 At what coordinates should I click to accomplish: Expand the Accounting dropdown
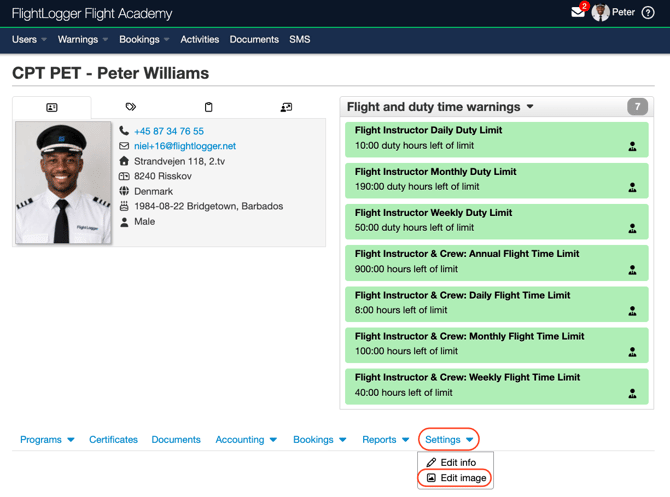247,439
